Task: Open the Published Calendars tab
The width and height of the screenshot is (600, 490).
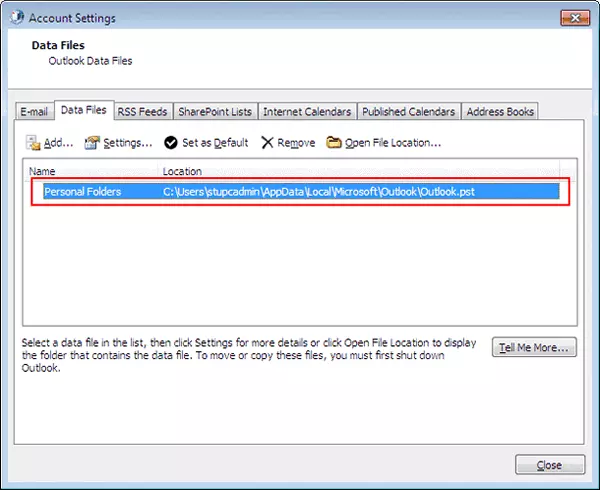Action: point(409,111)
